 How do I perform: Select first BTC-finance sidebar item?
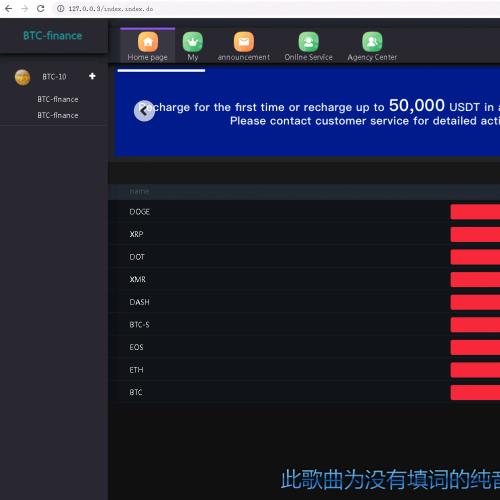tap(58, 99)
